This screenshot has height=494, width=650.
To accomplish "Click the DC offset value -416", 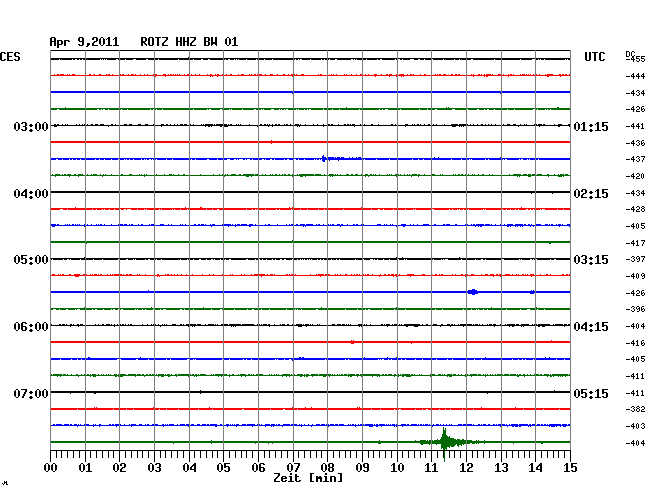I will 635,343.
